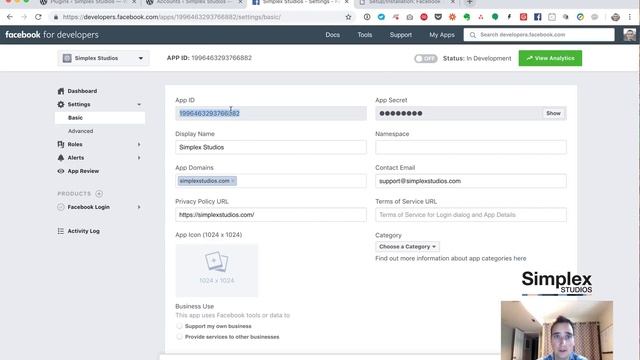Click the Dashboard home icon

coord(61,91)
